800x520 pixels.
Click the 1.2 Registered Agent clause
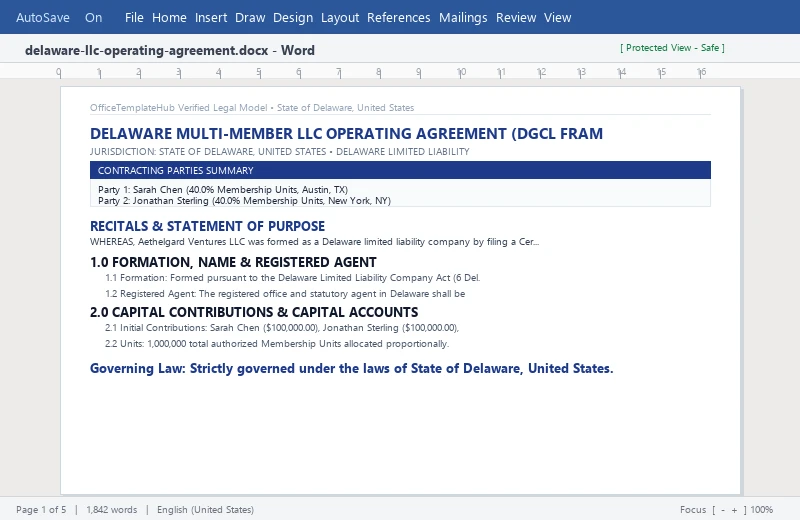[x=285, y=293]
